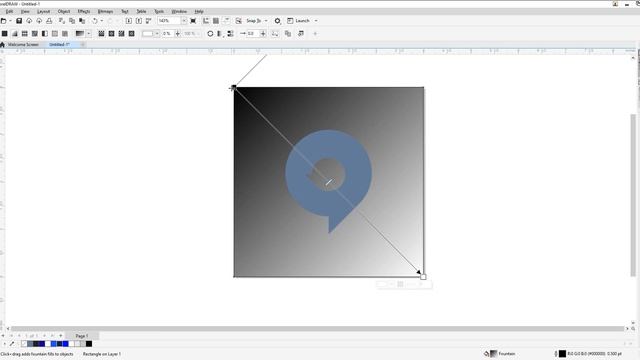Select the no-color swatch in palette

[24, 344]
